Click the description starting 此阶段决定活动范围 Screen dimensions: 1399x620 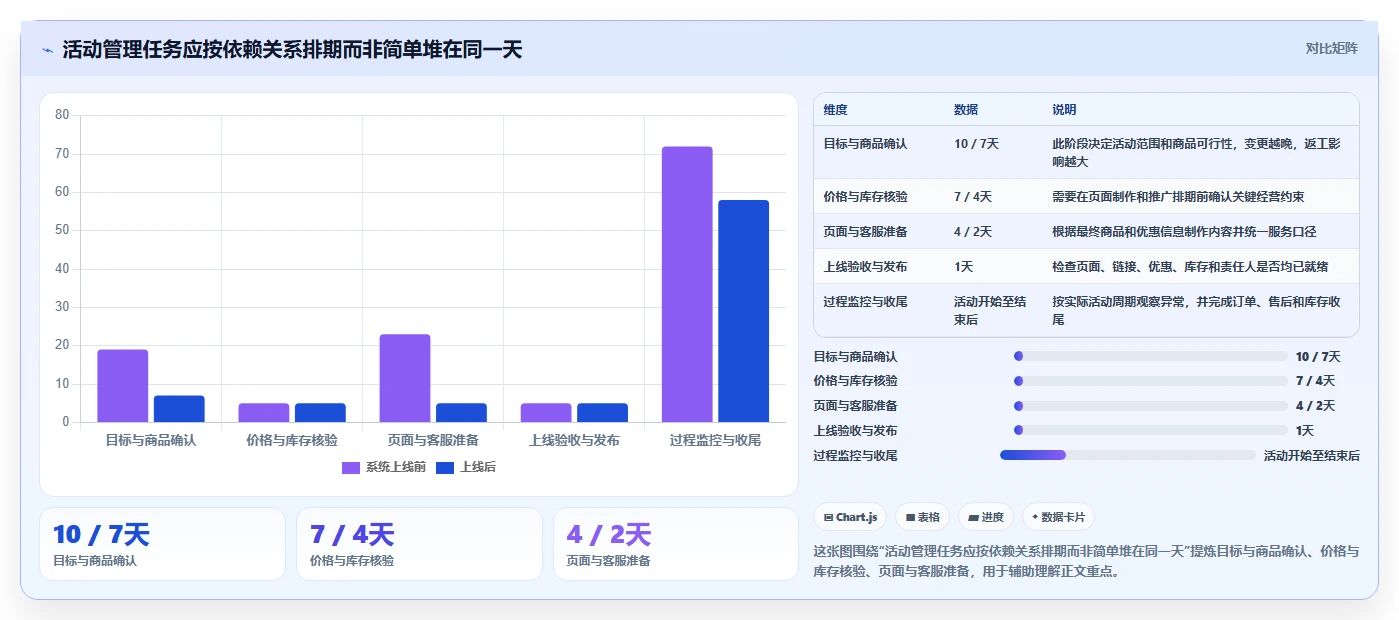point(1194,153)
